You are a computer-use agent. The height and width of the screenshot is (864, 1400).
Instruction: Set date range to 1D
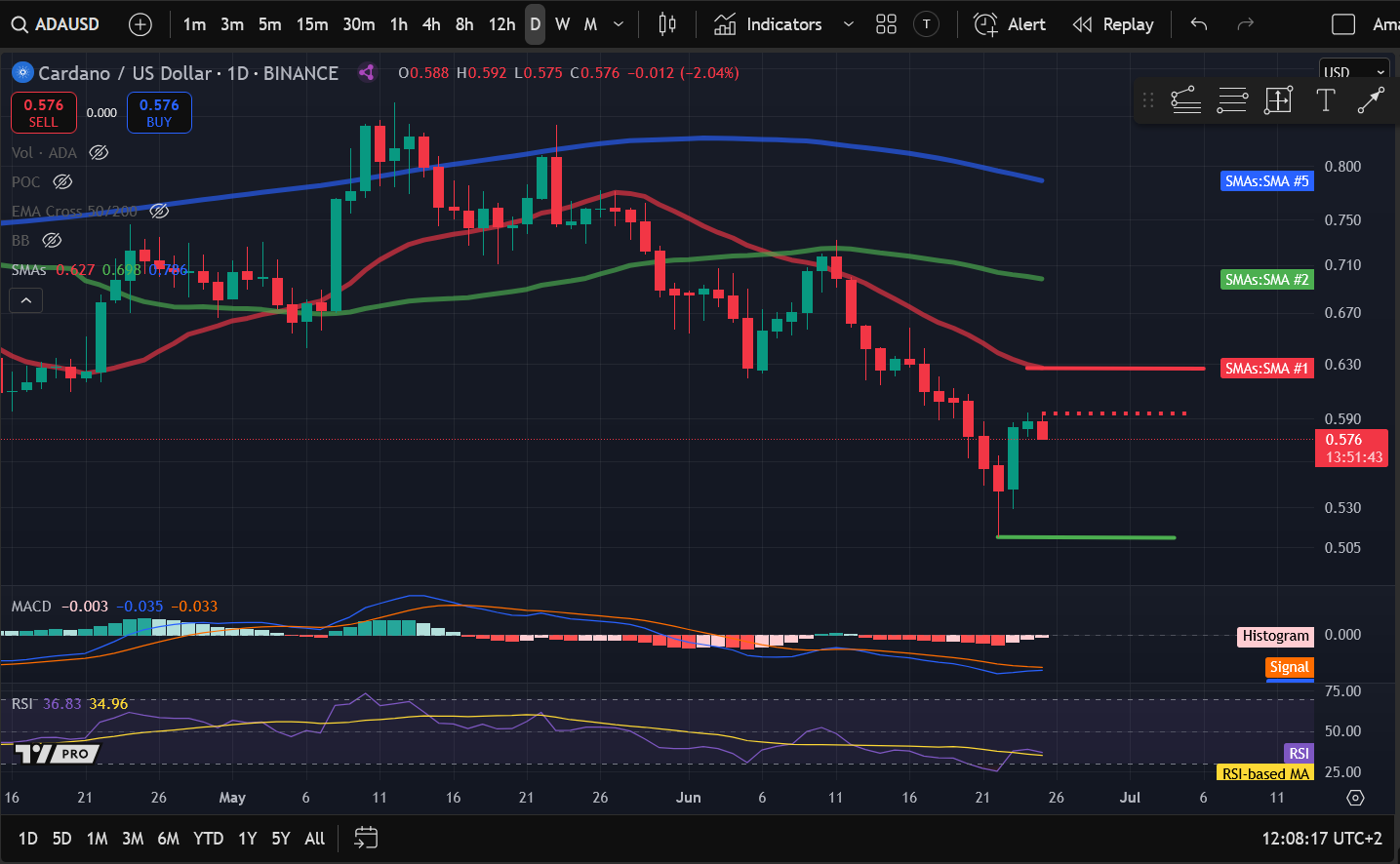coord(28,839)
